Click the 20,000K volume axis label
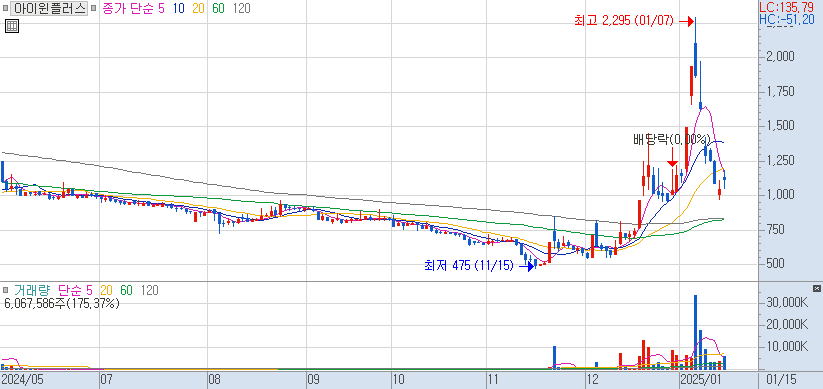The width and height of the screenshot is (823, 389). point(787,324)
